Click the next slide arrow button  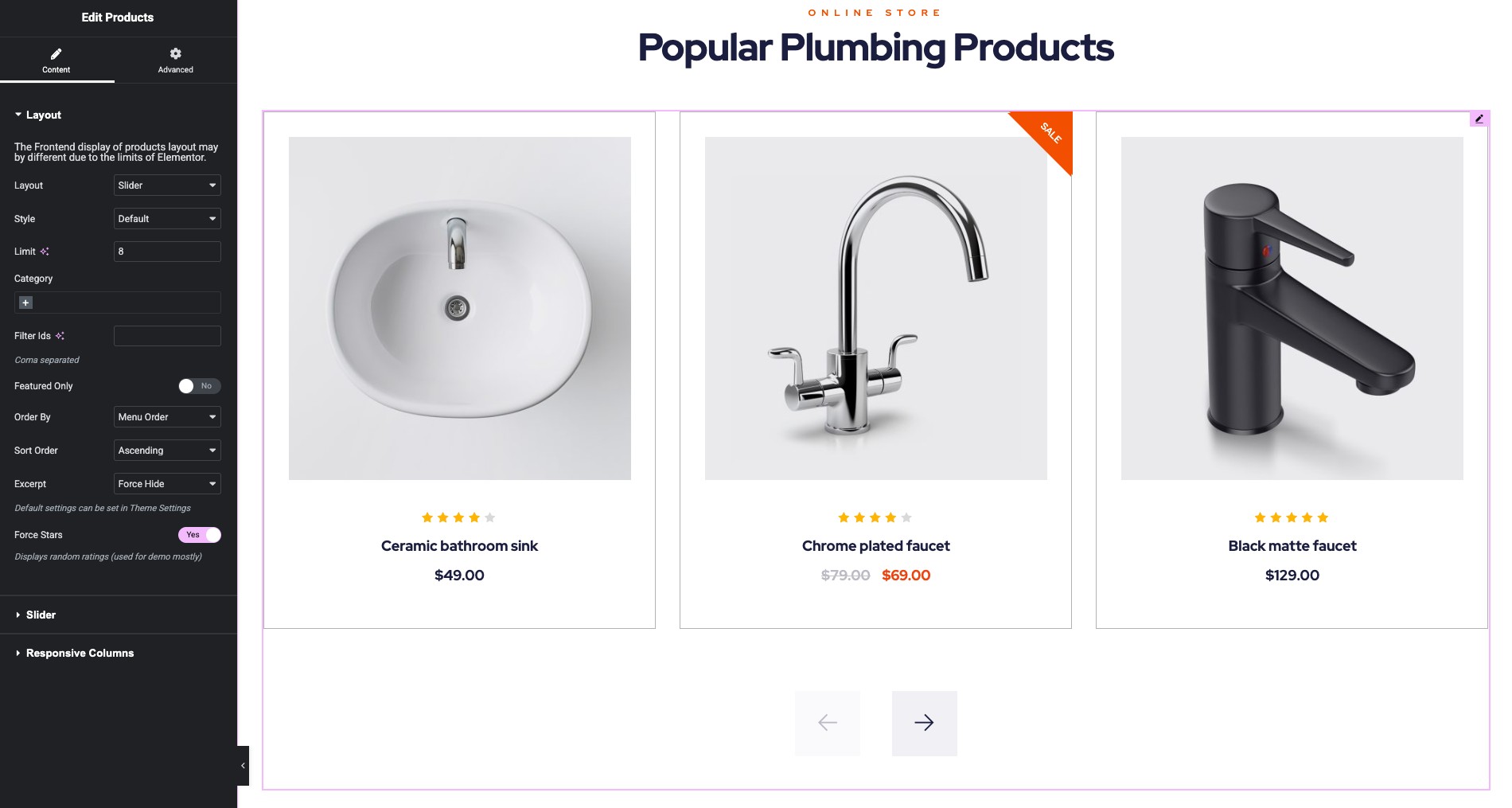point(924,723)
